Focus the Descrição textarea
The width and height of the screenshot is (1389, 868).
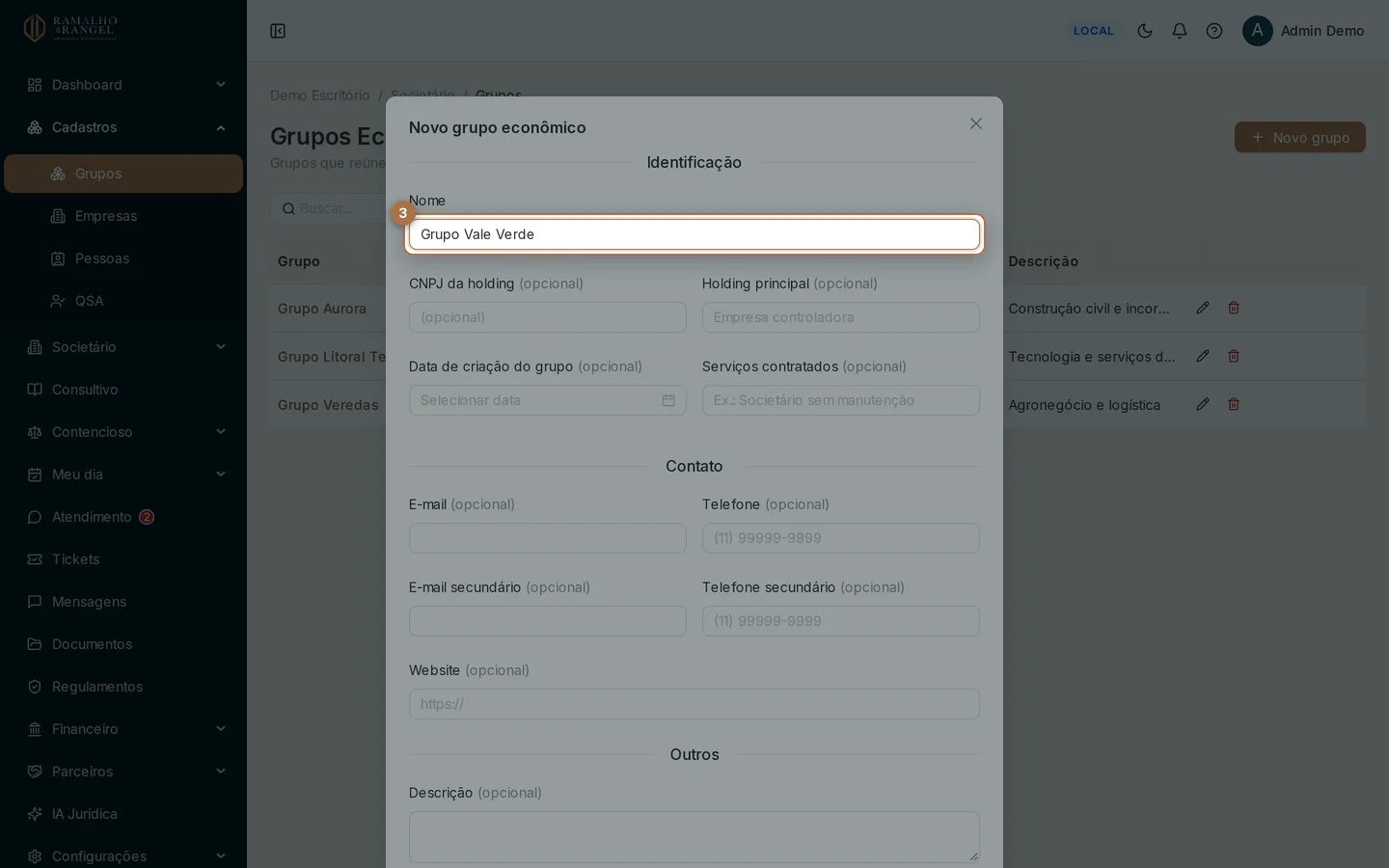[x=694, y=837]
